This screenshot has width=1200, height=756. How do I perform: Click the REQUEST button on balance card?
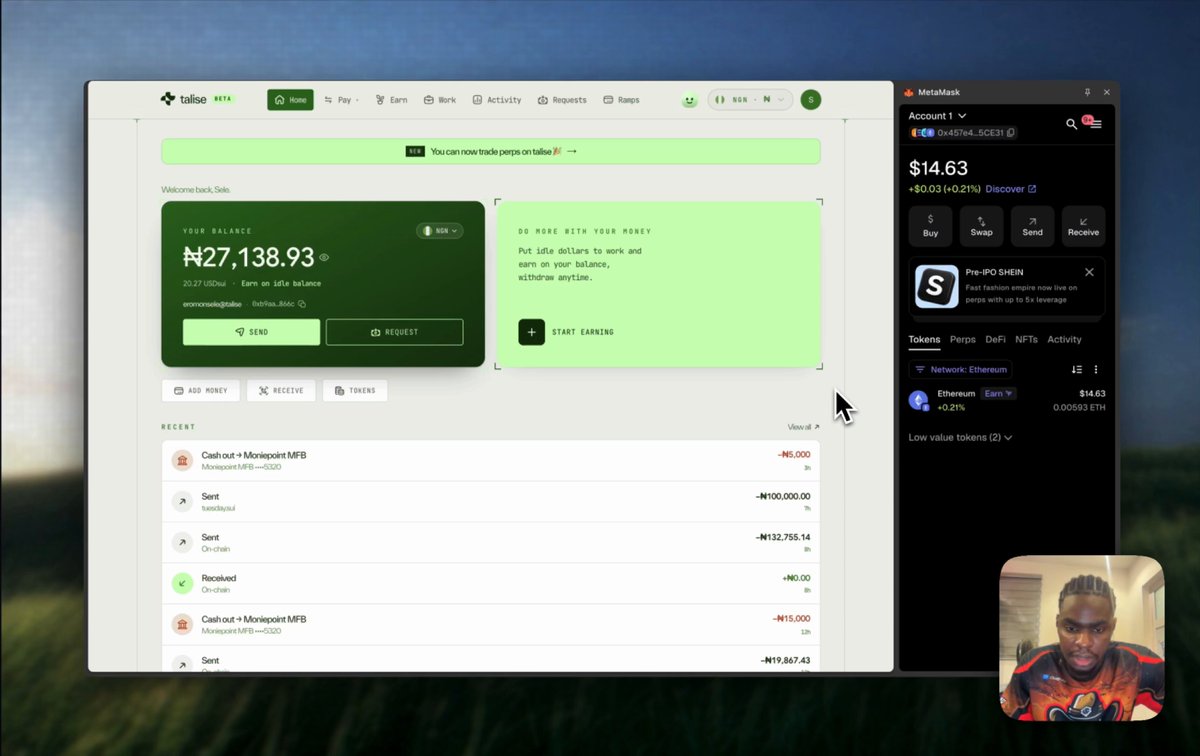[x=394, y=332]
